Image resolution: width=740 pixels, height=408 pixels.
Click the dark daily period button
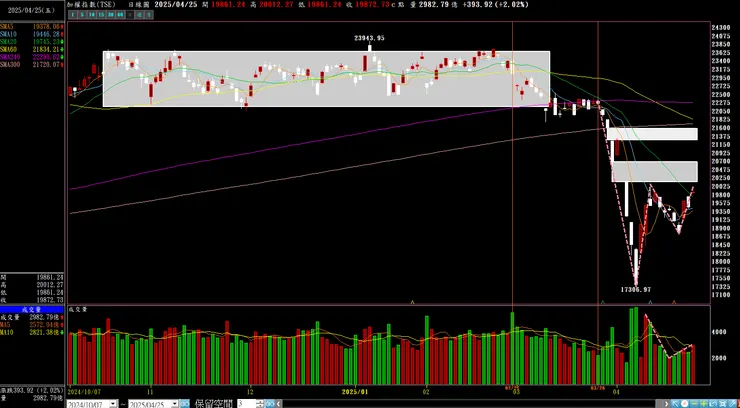coord(130,15)
